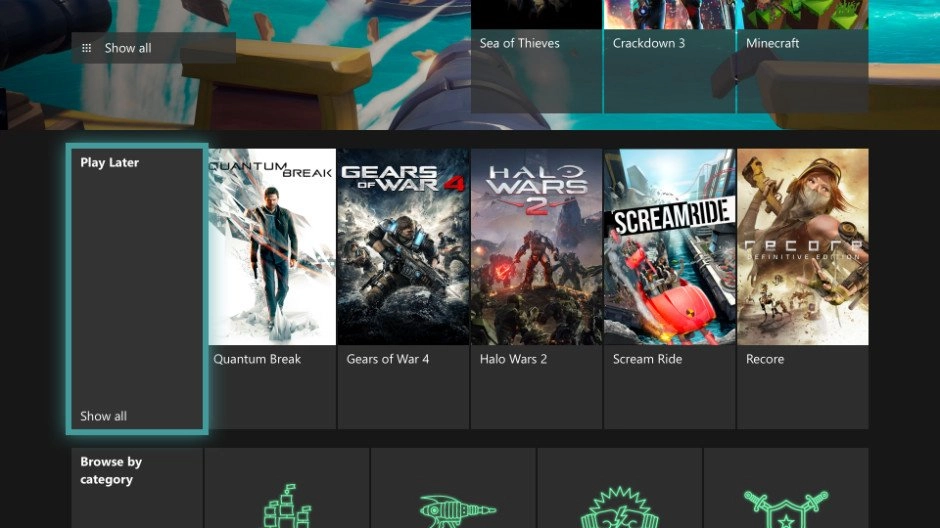The width and height of the screenshot is (940, 528).
Task: Click Show all in Play Later tile
Action: coord(103,416)
